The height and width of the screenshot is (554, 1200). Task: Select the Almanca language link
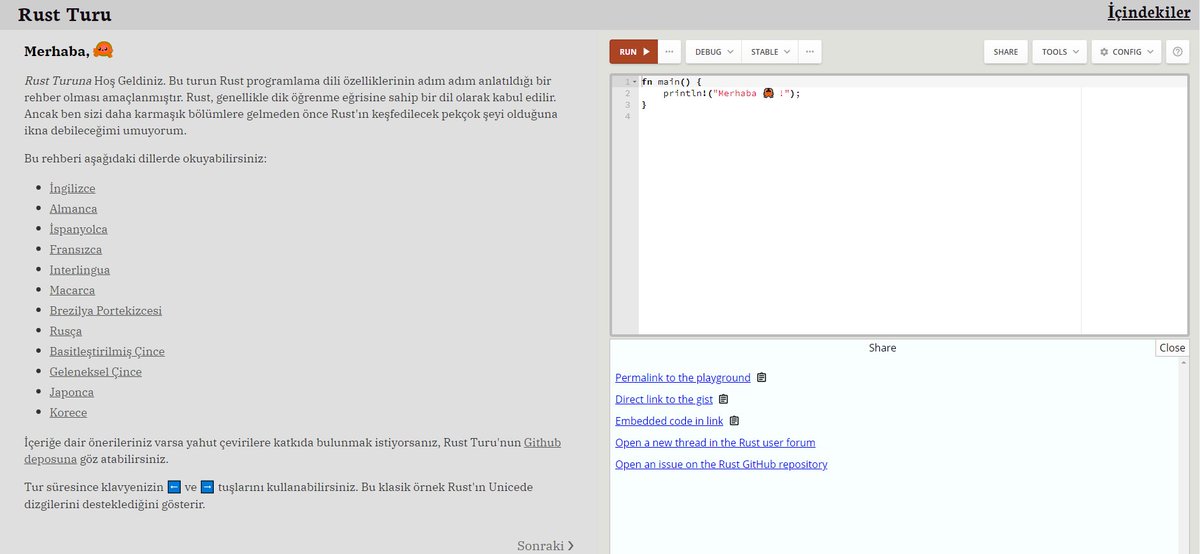pos(74,209)
